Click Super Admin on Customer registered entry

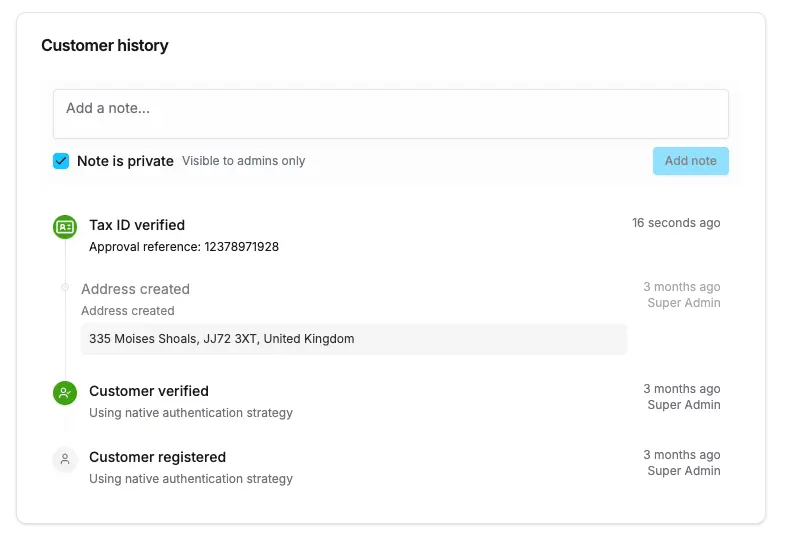coord(683,471)
